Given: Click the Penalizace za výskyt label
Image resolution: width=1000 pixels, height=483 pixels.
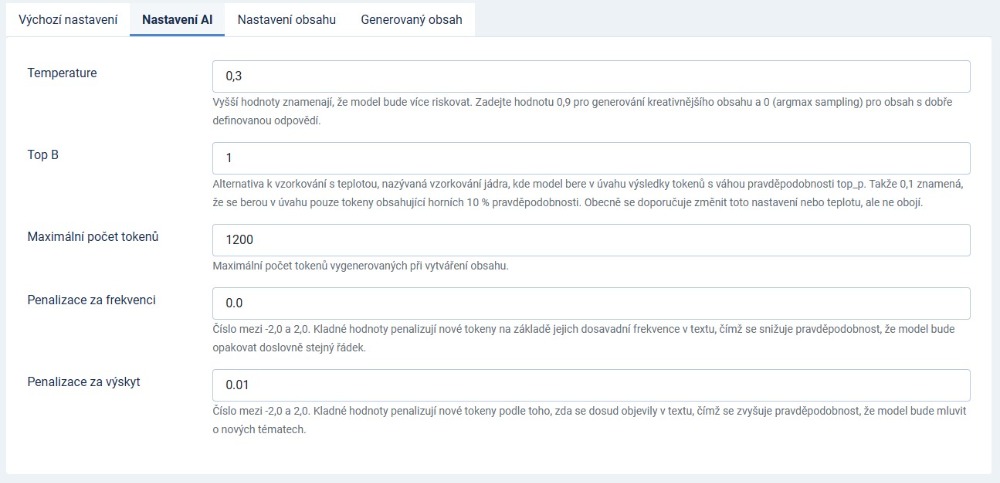Looking at the screenshot, I should tap(83, 382).
